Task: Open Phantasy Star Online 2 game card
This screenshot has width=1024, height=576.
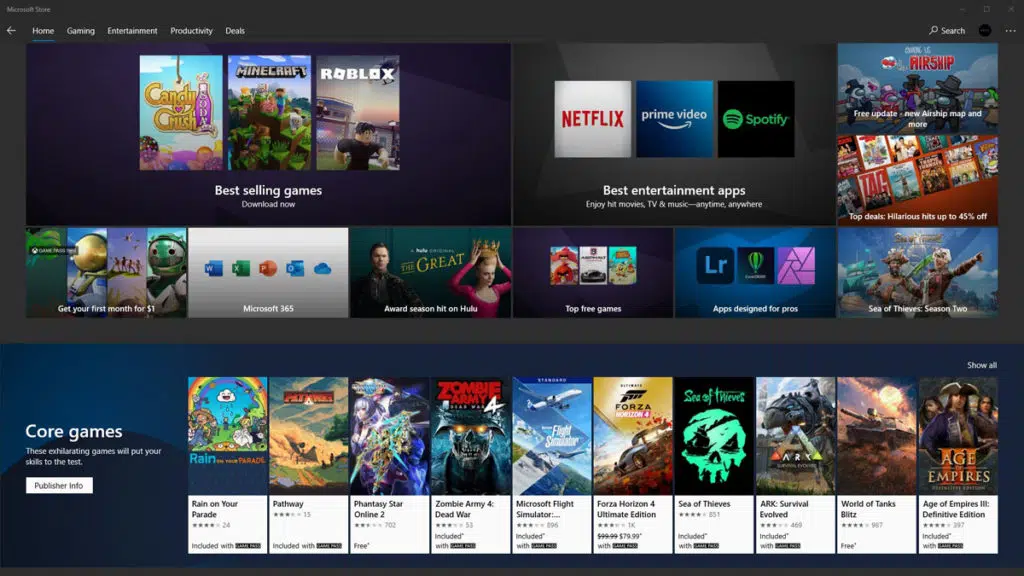Action: pyautogui.click(x=390, y=465)
